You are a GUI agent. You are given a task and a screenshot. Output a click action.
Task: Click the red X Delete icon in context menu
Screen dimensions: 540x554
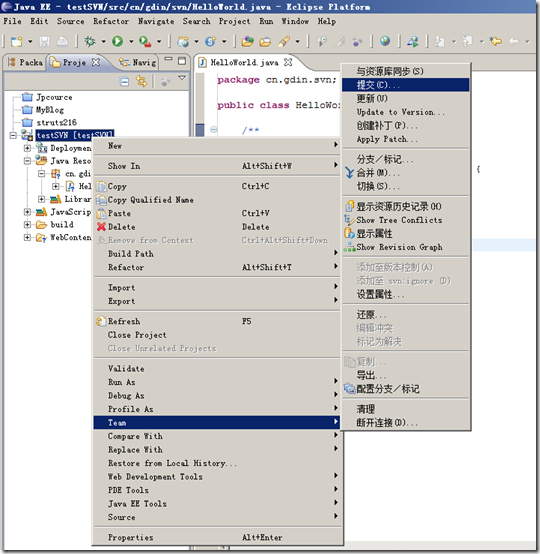coord(101,227)
